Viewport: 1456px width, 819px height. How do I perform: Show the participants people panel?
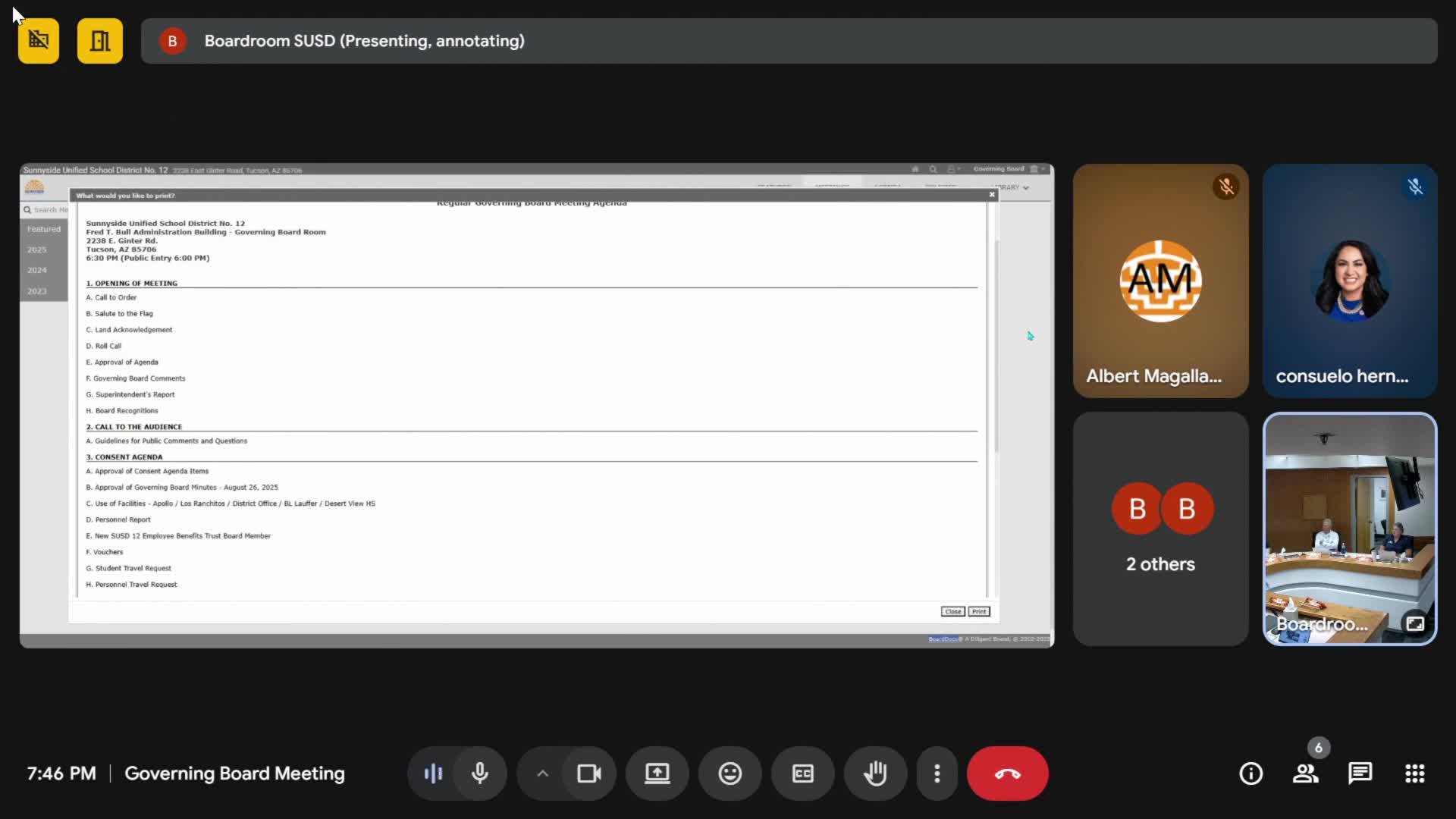[1305, 773]
